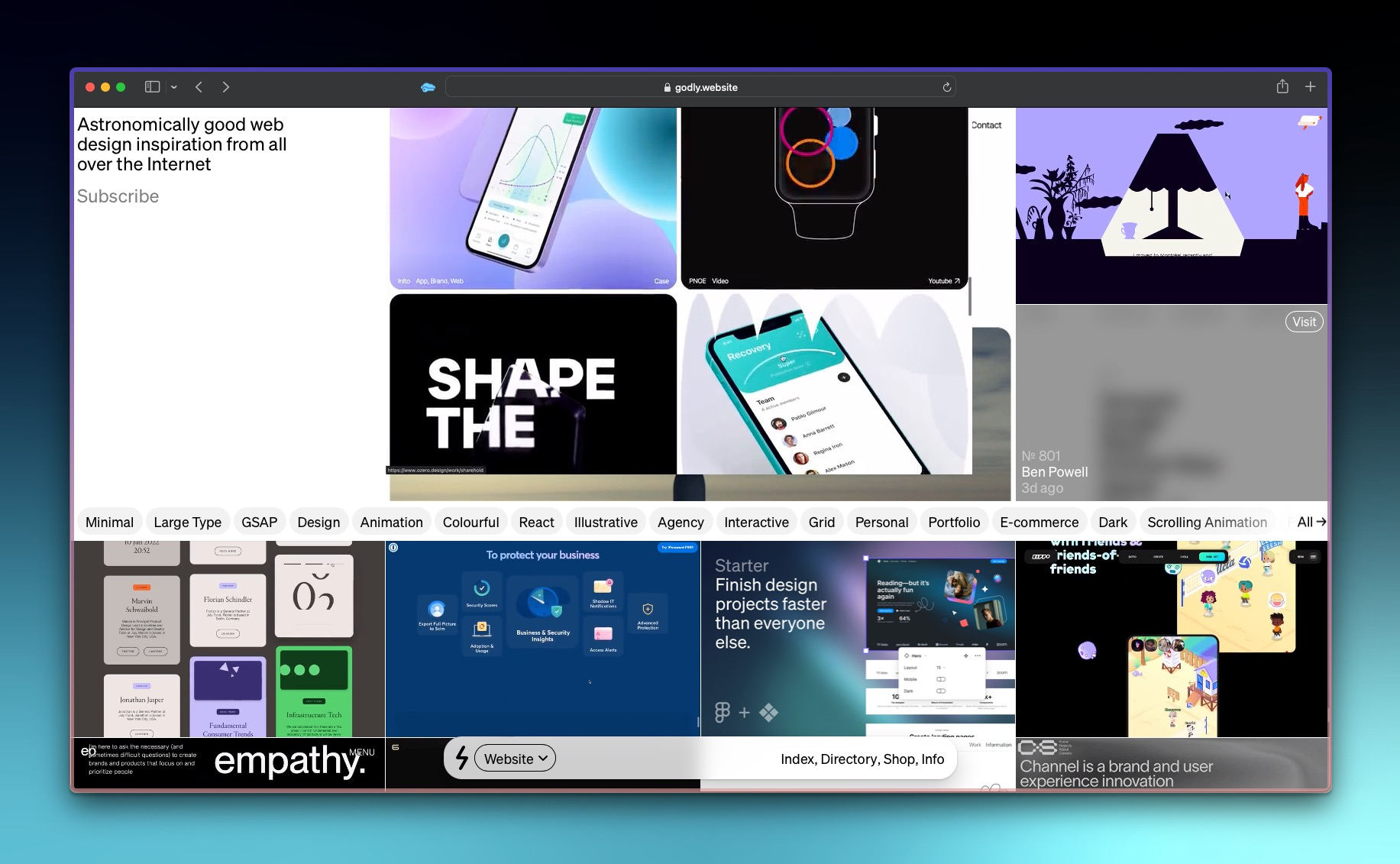Click the lightning bolt logo in bottom bar
The width and height of the screenshot is (1400, 864).
461,758
